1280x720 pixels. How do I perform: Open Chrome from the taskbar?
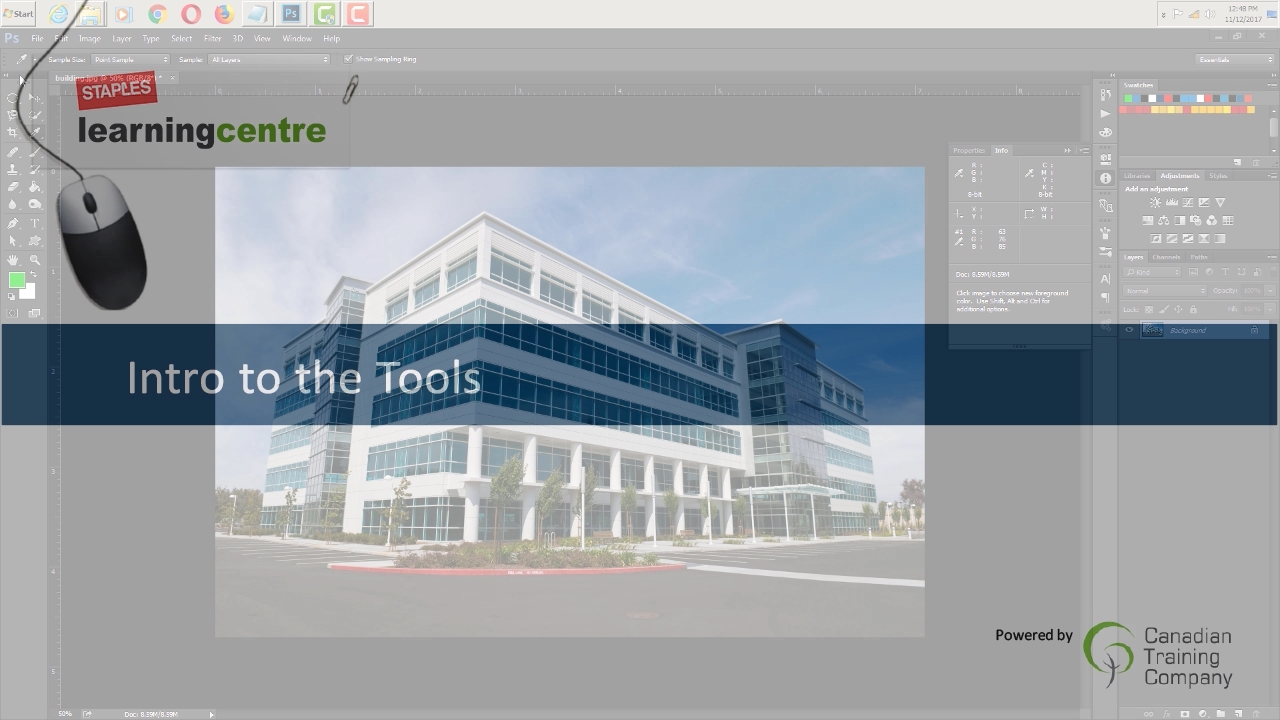(157, 14)
